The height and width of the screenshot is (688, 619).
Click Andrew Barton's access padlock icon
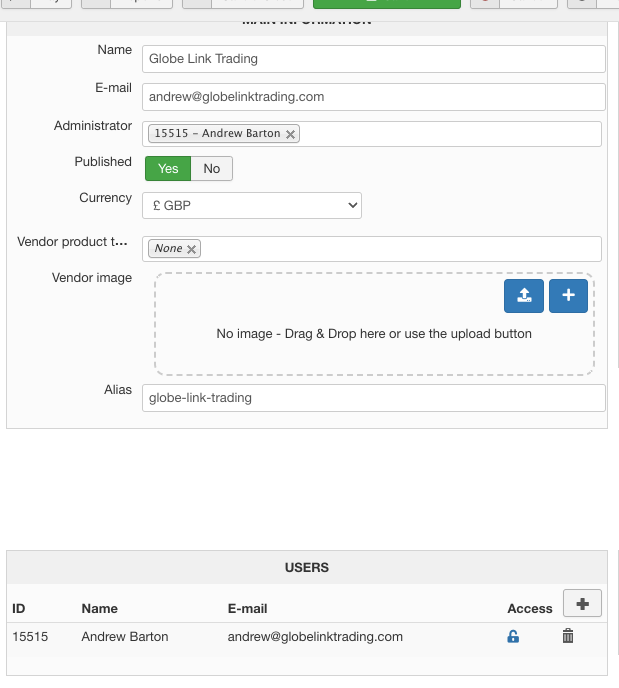click(x=513, y=636)
